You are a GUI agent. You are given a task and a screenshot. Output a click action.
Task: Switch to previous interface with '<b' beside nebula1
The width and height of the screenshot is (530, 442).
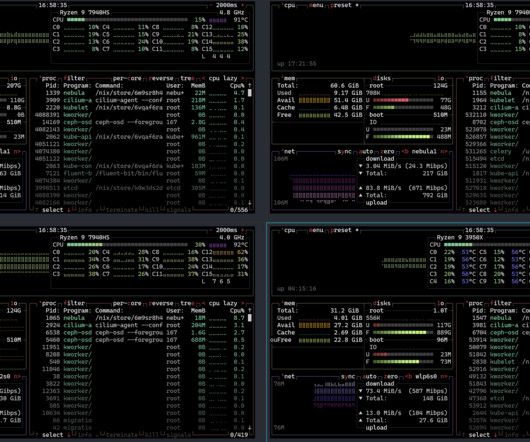coord(405,151)
